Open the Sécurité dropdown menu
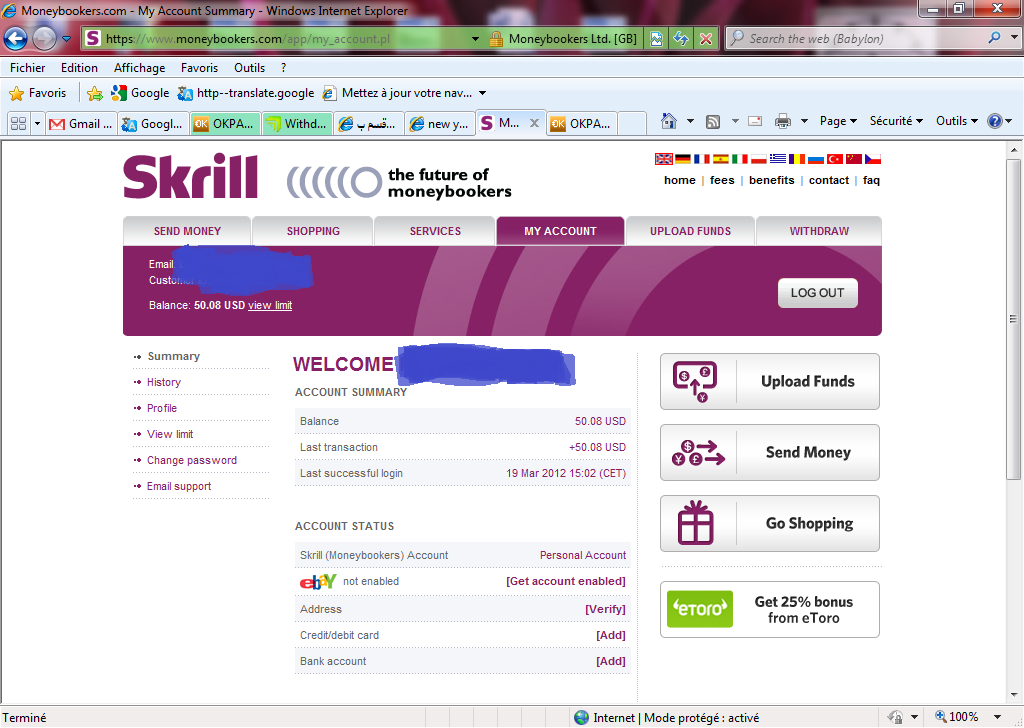Viewport: 1024px width, 728px height. click(x=896, y=121)
